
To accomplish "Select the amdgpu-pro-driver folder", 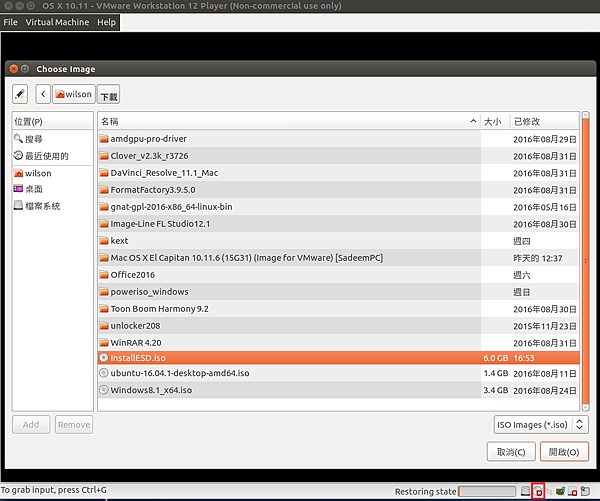I will click(x=338, y=139).
